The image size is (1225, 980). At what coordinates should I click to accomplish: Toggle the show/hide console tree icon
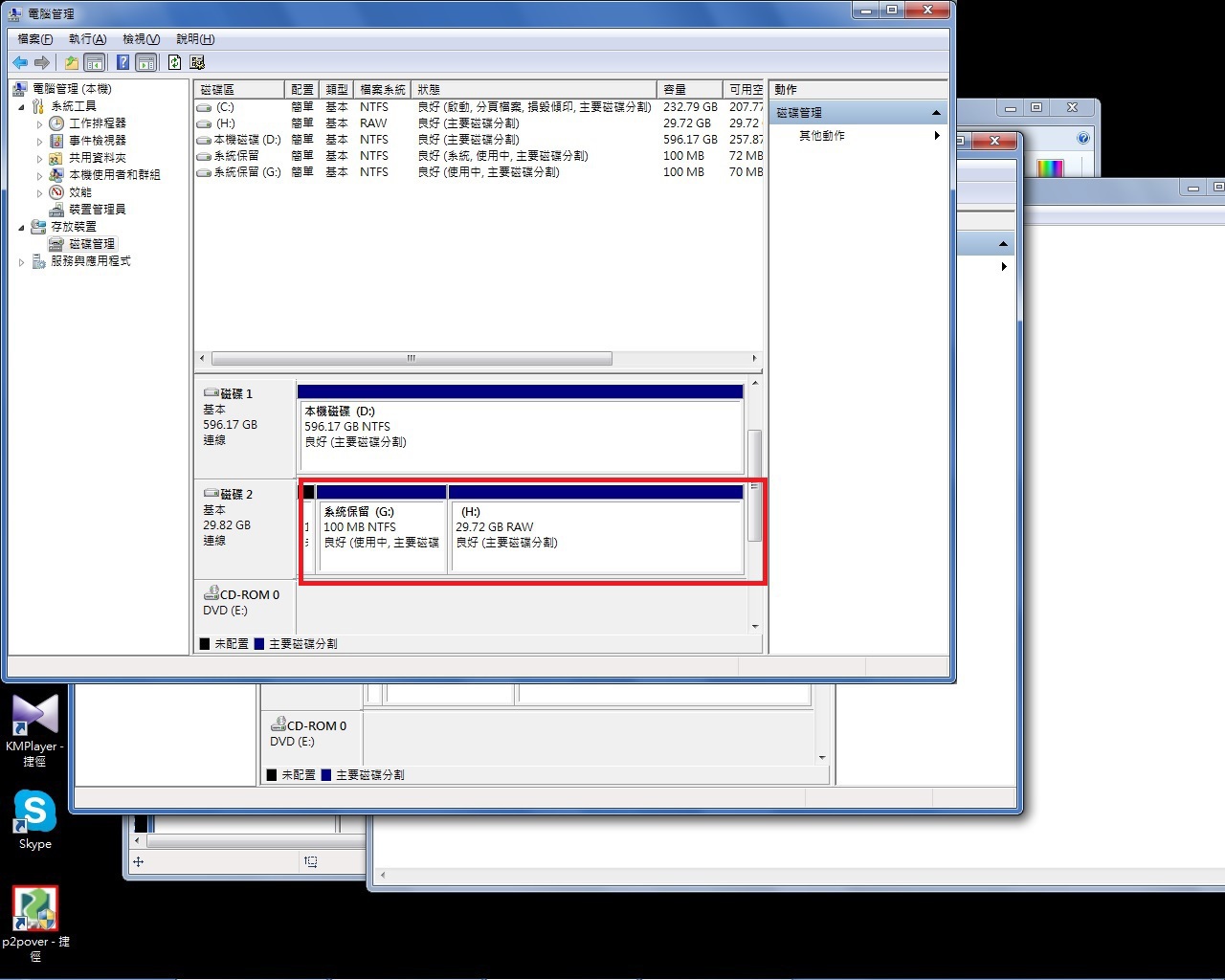pyautogui.click(x=95, y=63)
